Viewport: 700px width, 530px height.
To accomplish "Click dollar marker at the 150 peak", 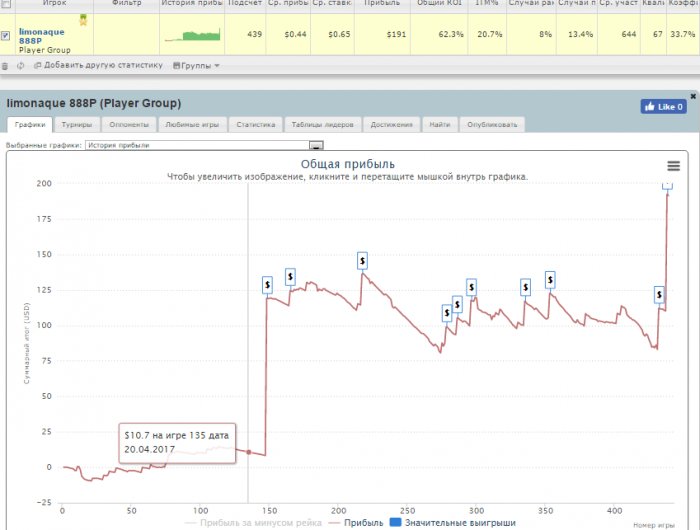I will (362, 261).
